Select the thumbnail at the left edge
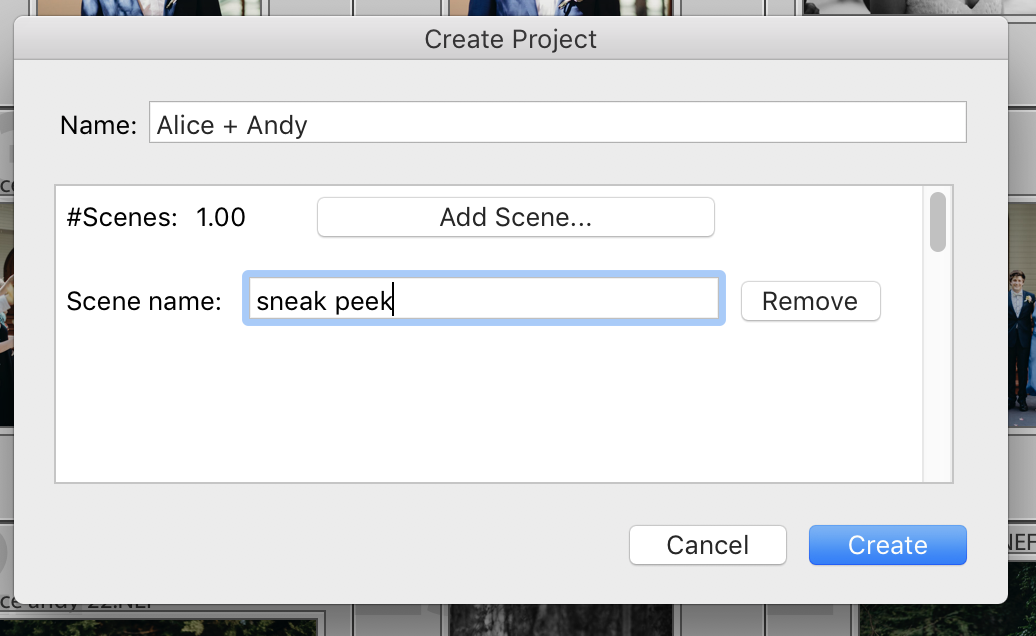Viewport: 1036px width, 636px height. coord(7,314)
